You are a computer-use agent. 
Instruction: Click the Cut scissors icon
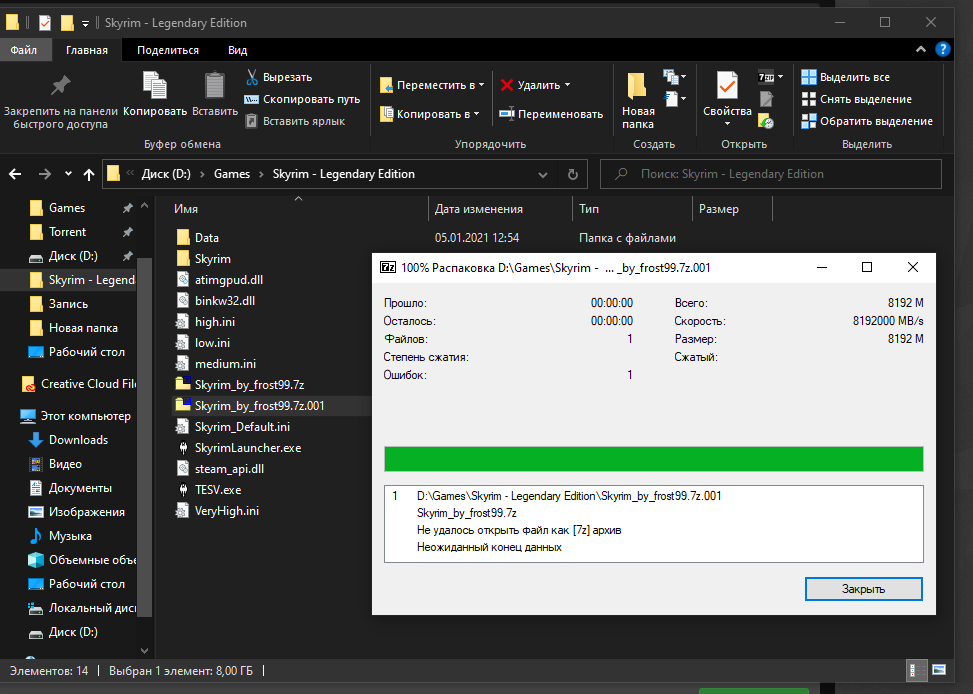253,77
